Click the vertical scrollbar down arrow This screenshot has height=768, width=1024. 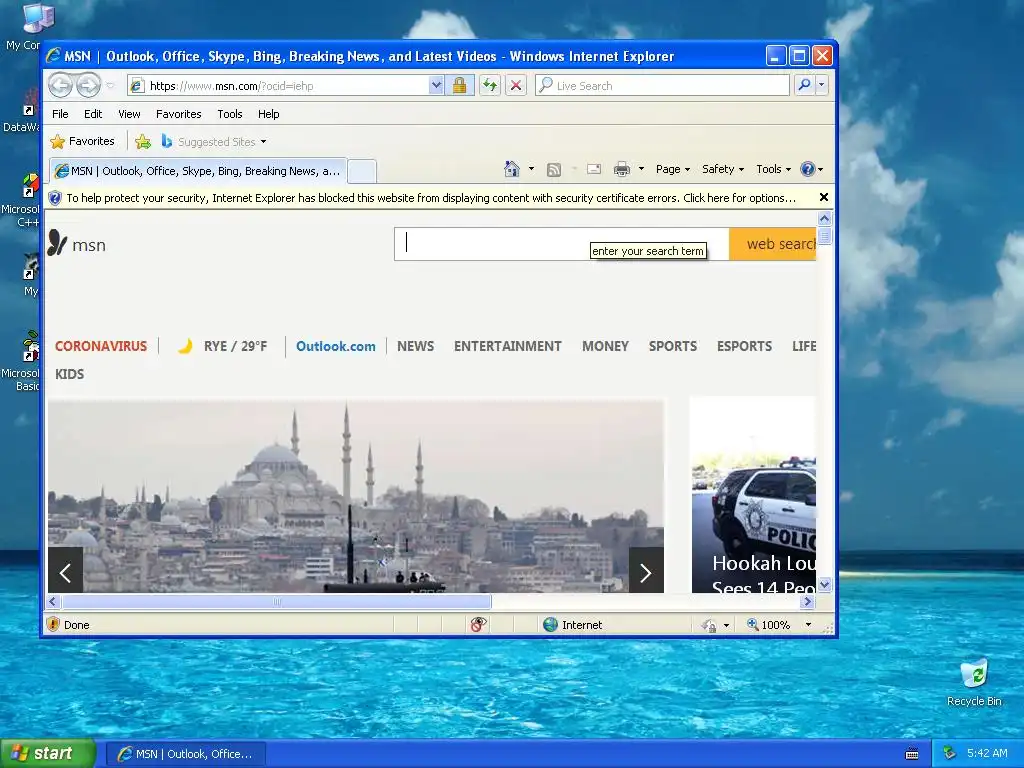coord(824,585)
